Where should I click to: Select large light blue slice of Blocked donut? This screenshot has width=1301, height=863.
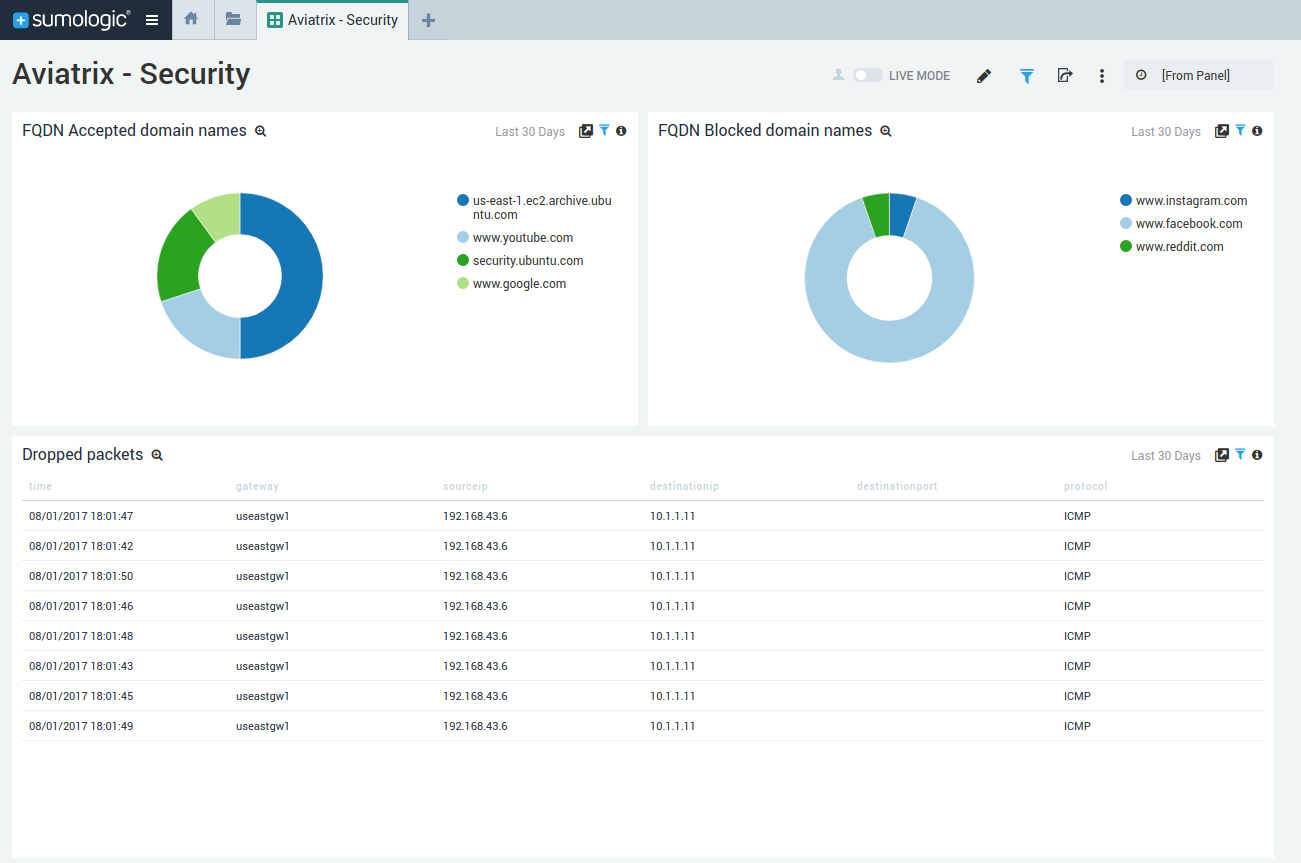tap(889, 340)
